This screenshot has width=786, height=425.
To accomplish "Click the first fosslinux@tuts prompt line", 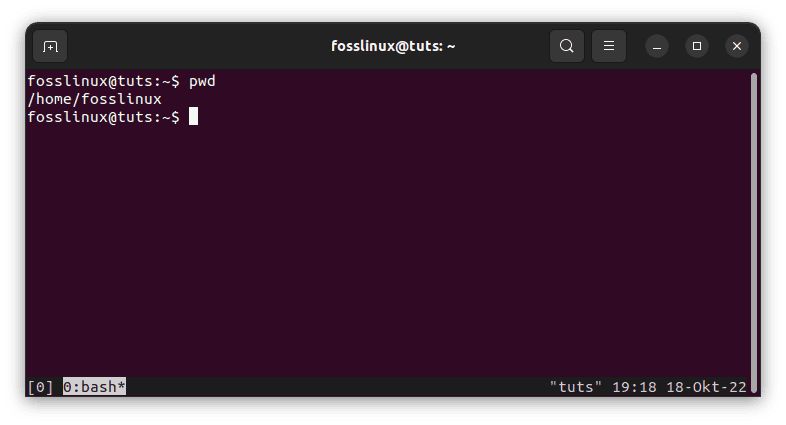I will (104, 80).
